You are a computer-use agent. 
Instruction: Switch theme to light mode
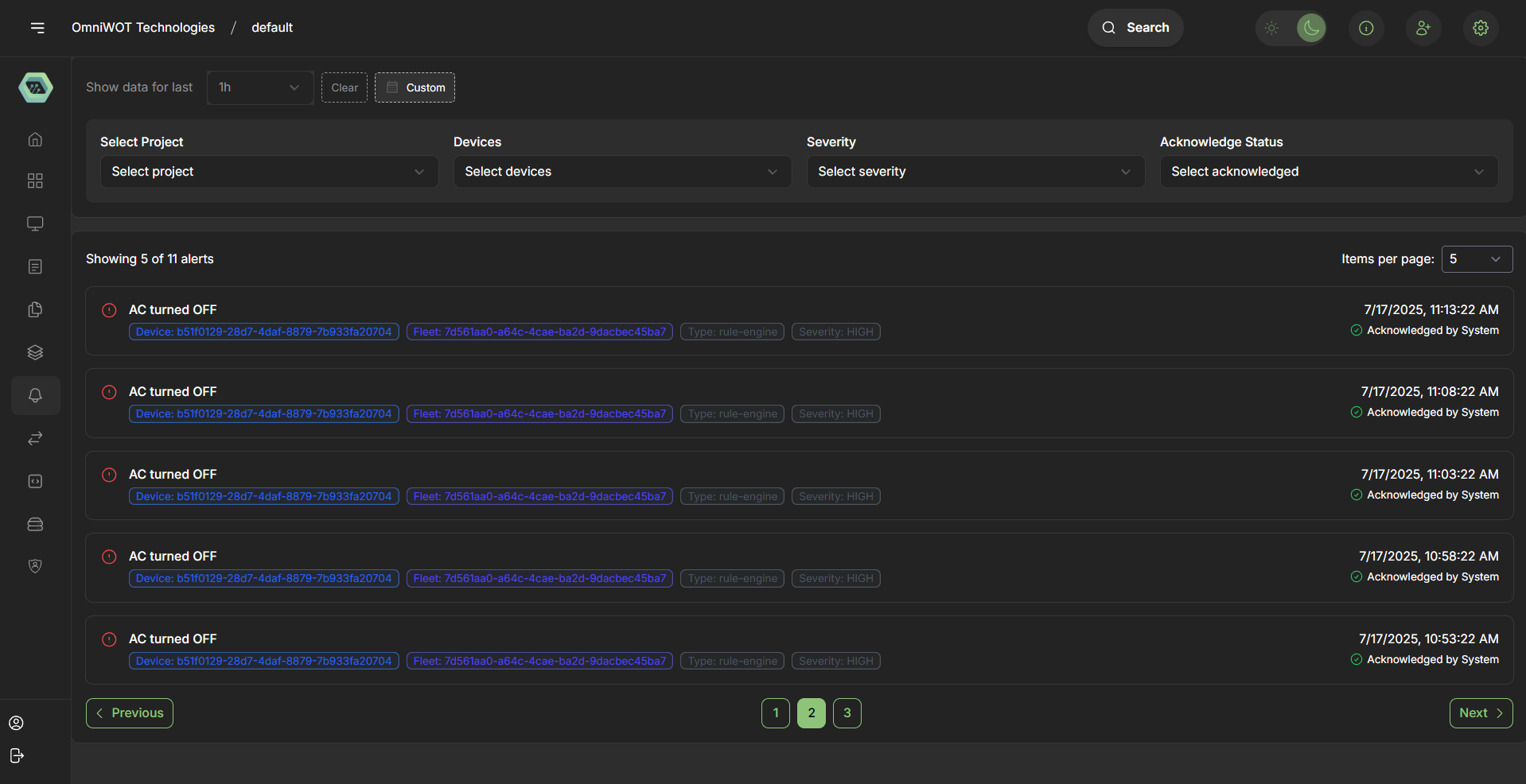[x=1271, y=28]
